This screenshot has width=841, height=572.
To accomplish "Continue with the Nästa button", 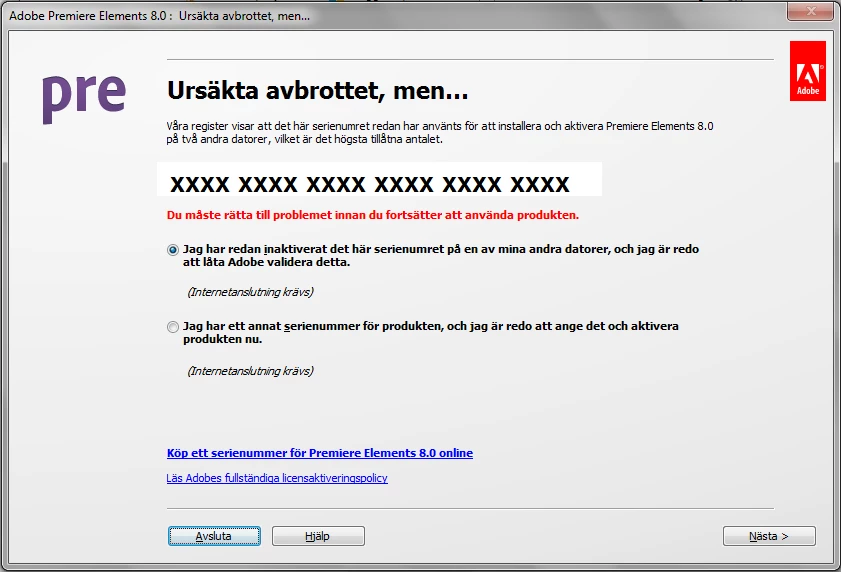I will click(x=769, y=536).
